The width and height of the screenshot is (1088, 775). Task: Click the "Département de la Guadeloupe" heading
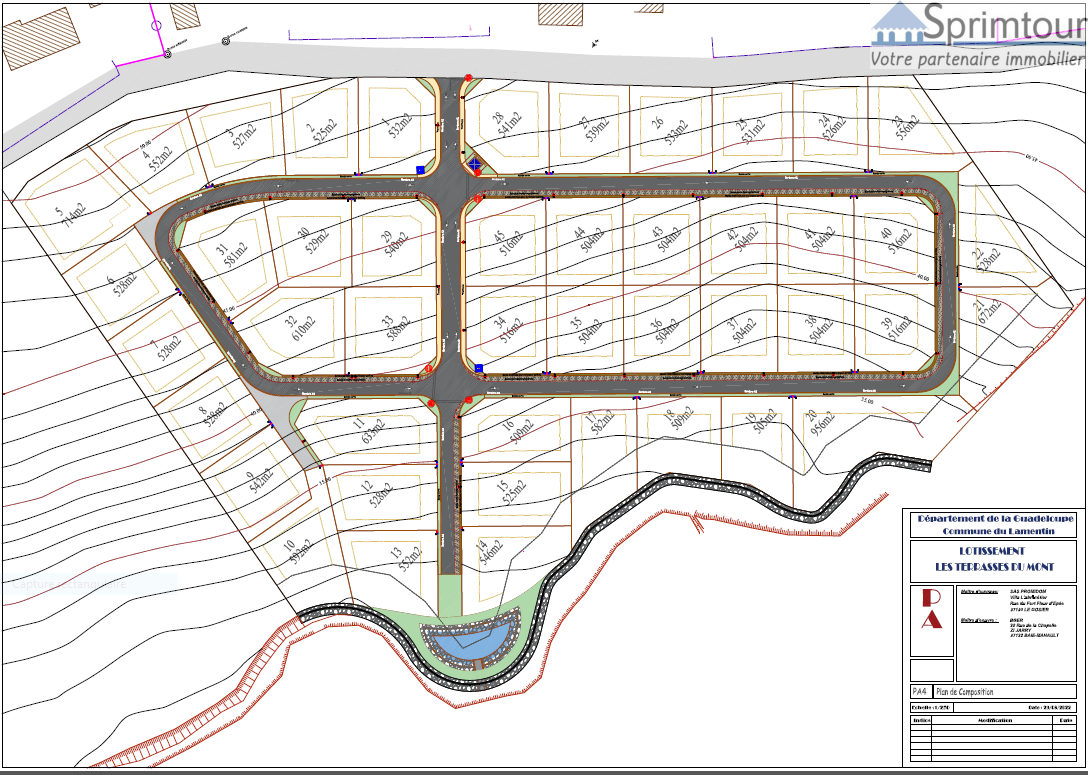point(994,519)
